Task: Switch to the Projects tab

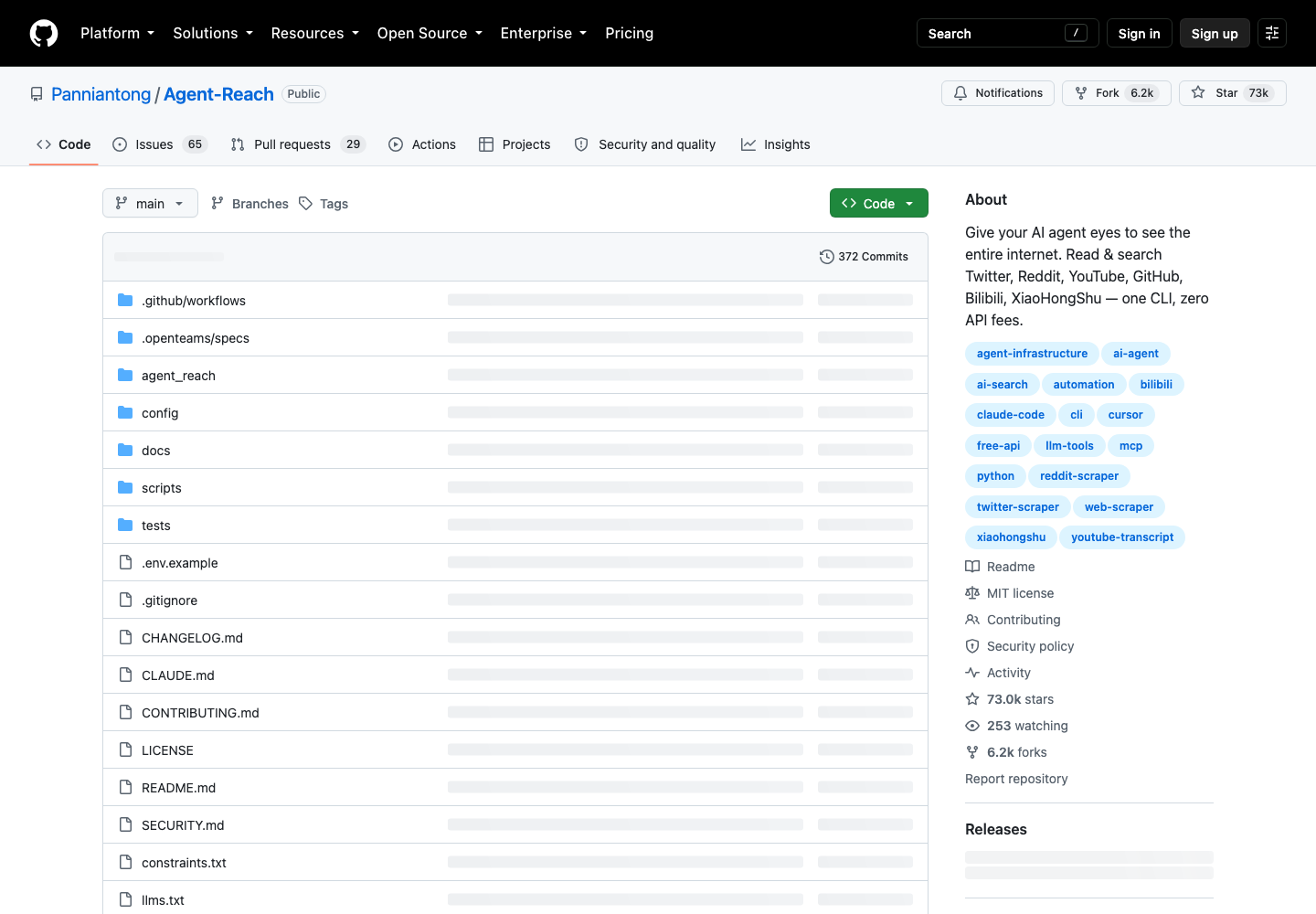Action: coord(515,144)
